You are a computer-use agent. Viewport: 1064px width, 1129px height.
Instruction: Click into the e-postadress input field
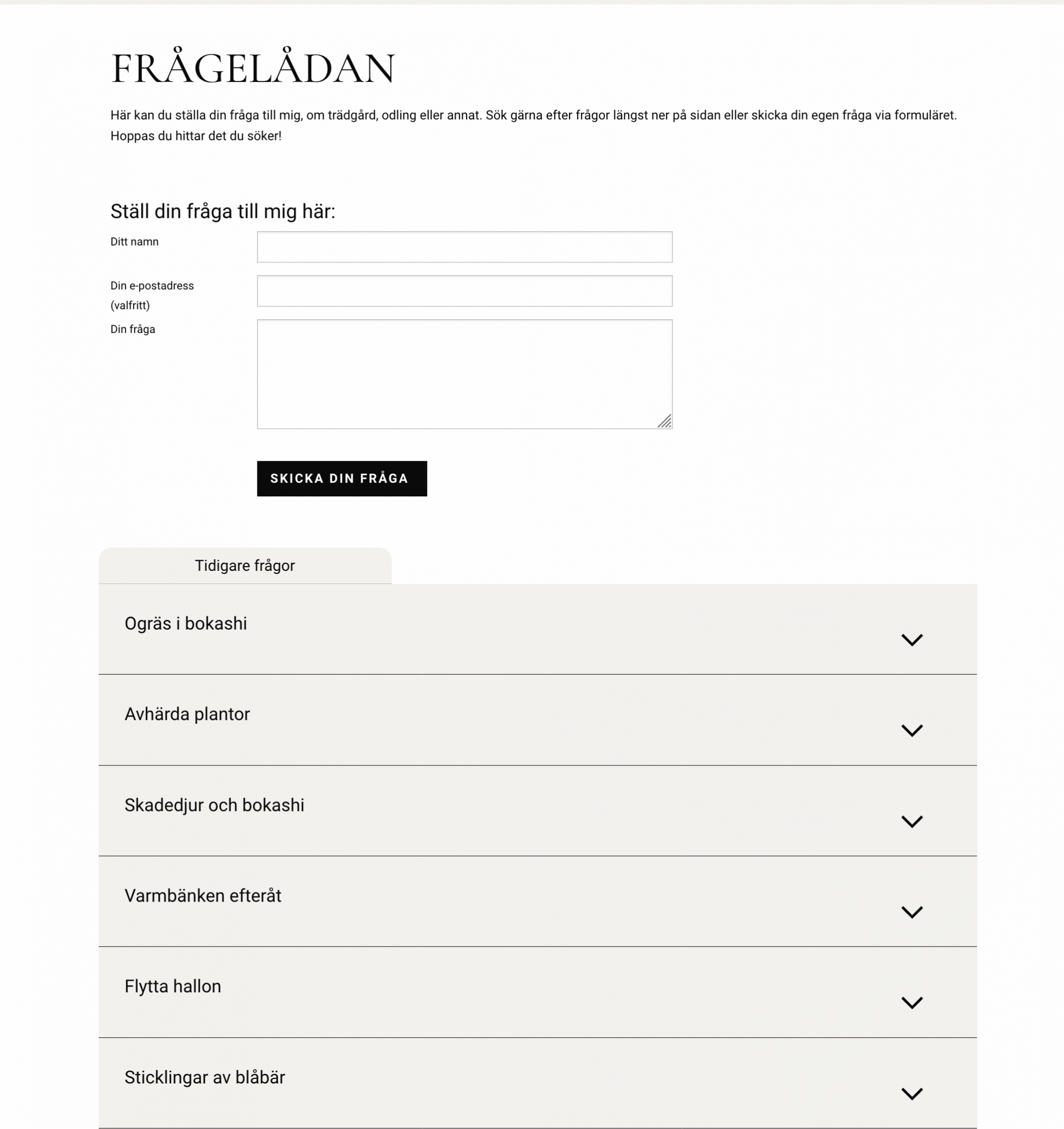click(x=464, y=291)
